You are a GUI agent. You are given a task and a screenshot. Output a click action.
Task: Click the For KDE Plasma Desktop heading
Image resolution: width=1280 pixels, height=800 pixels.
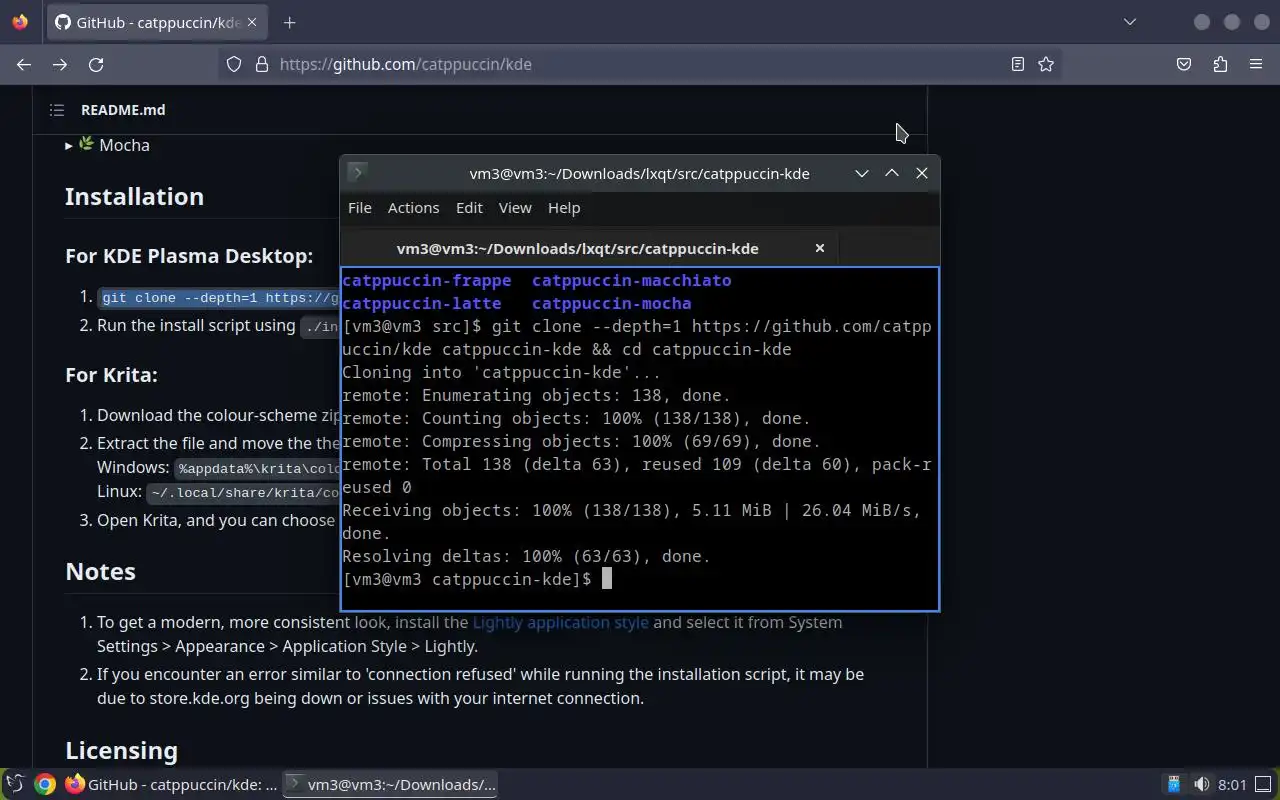189,256
